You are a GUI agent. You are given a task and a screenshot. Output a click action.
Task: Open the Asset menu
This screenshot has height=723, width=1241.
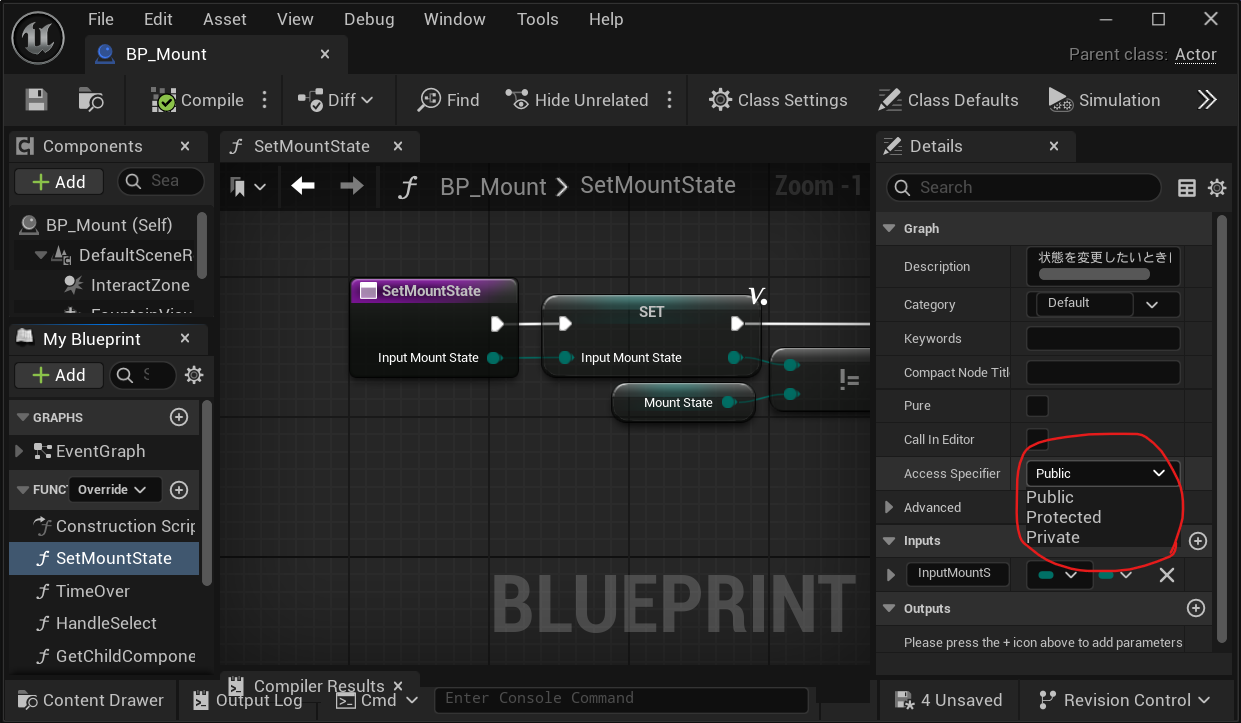pyautogui.click(x=225, y=19)
